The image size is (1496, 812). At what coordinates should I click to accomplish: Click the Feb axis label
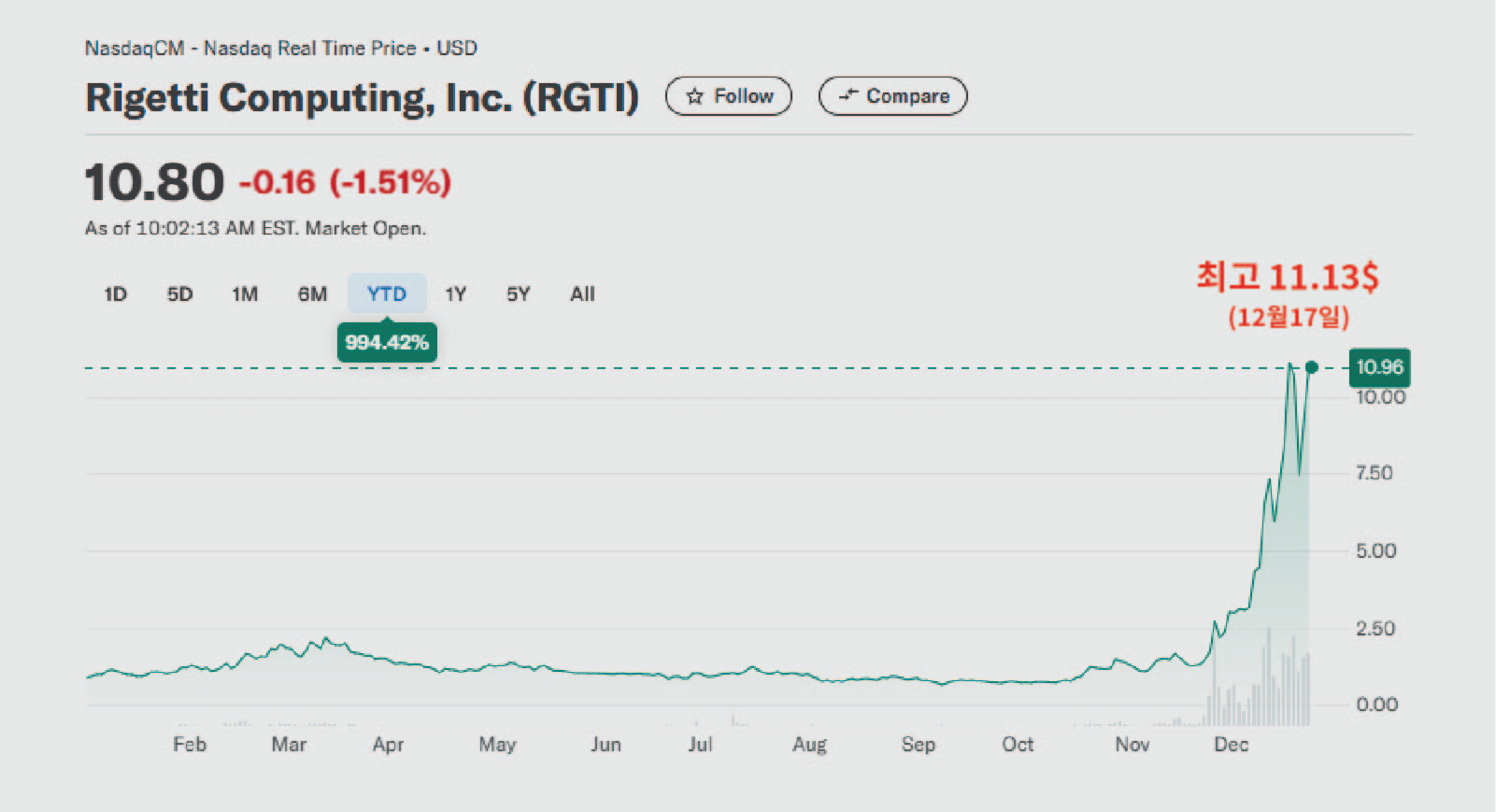tap(190, 745)
